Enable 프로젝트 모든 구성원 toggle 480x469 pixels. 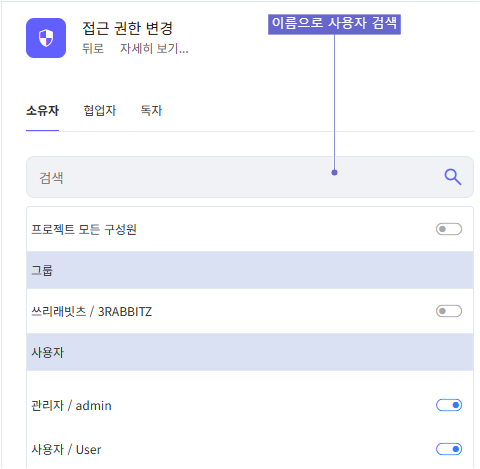click(449, 229)
